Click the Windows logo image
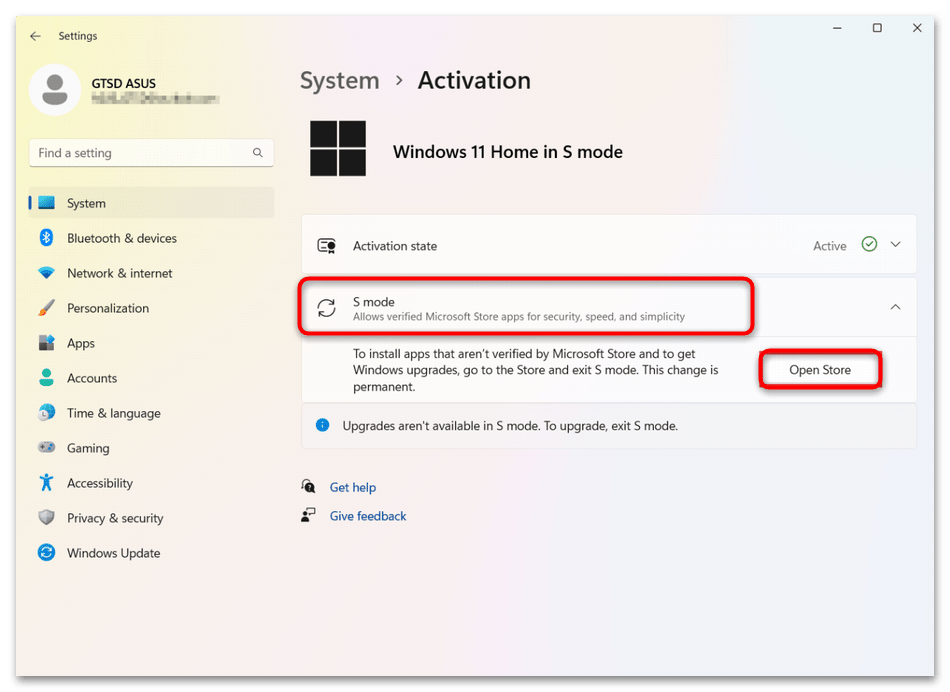950x692 pixels. (338, 148)
